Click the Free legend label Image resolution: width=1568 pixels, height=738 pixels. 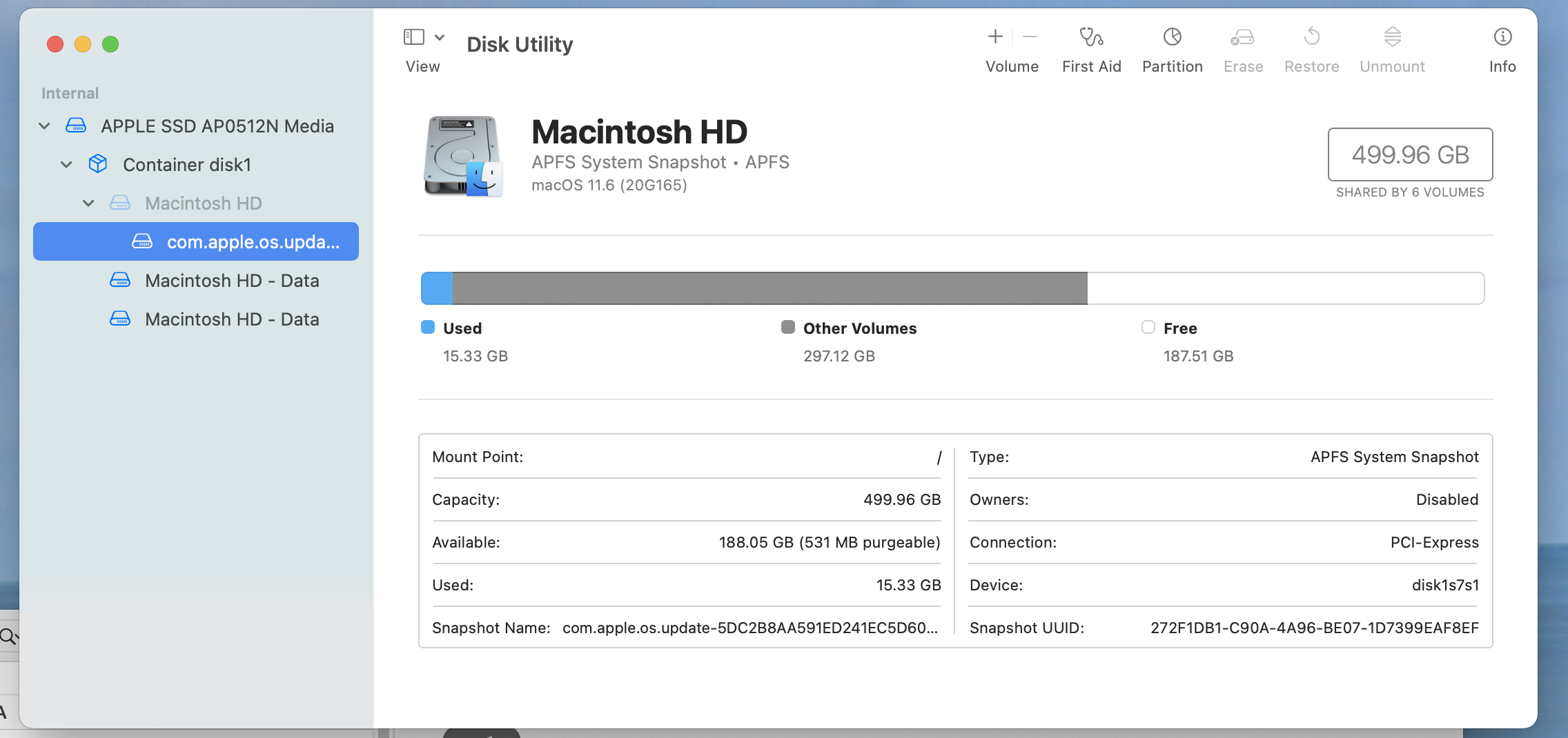click(x=1180, y=328)
